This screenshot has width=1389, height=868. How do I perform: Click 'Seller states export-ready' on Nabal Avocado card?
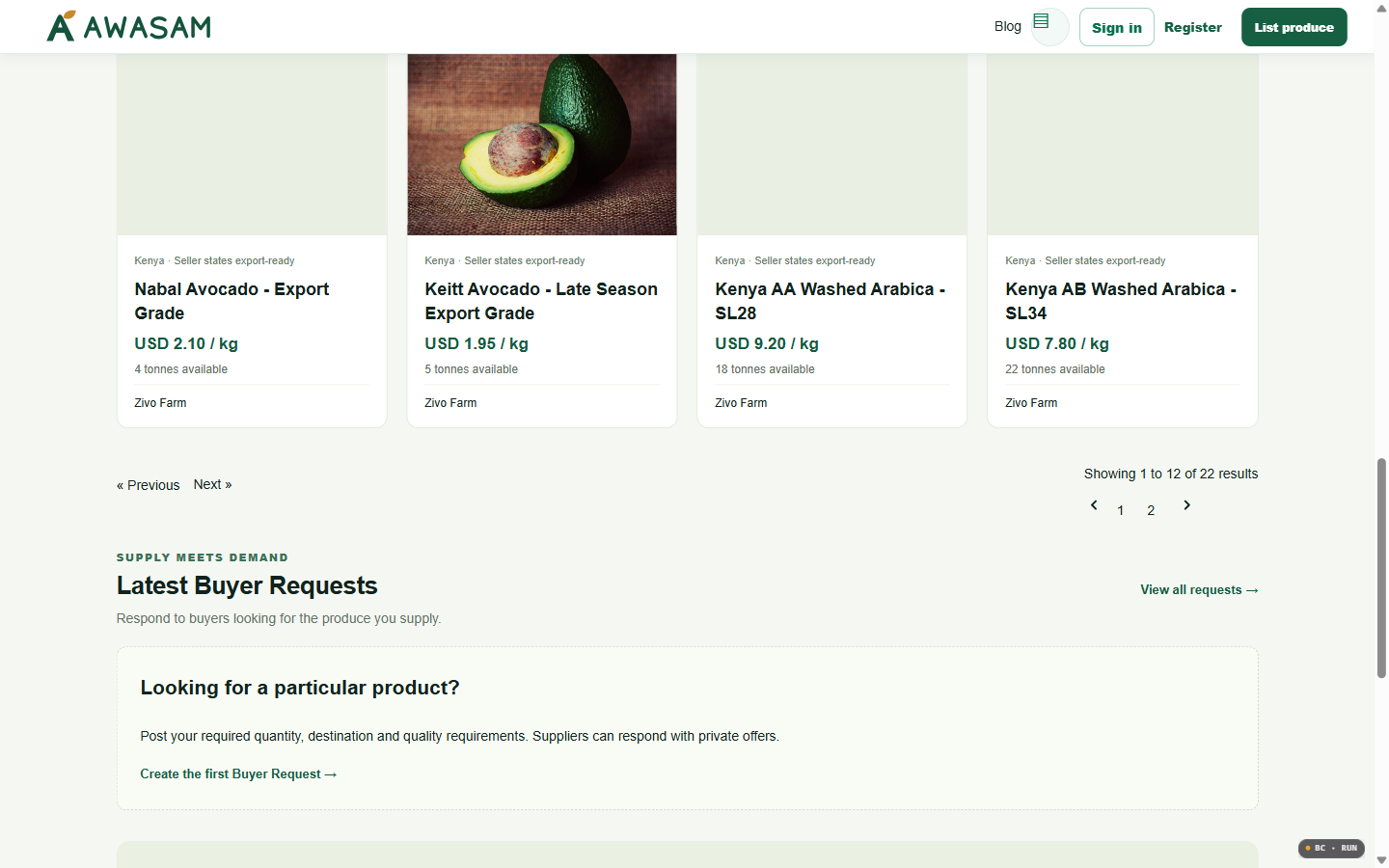[234, 260]
